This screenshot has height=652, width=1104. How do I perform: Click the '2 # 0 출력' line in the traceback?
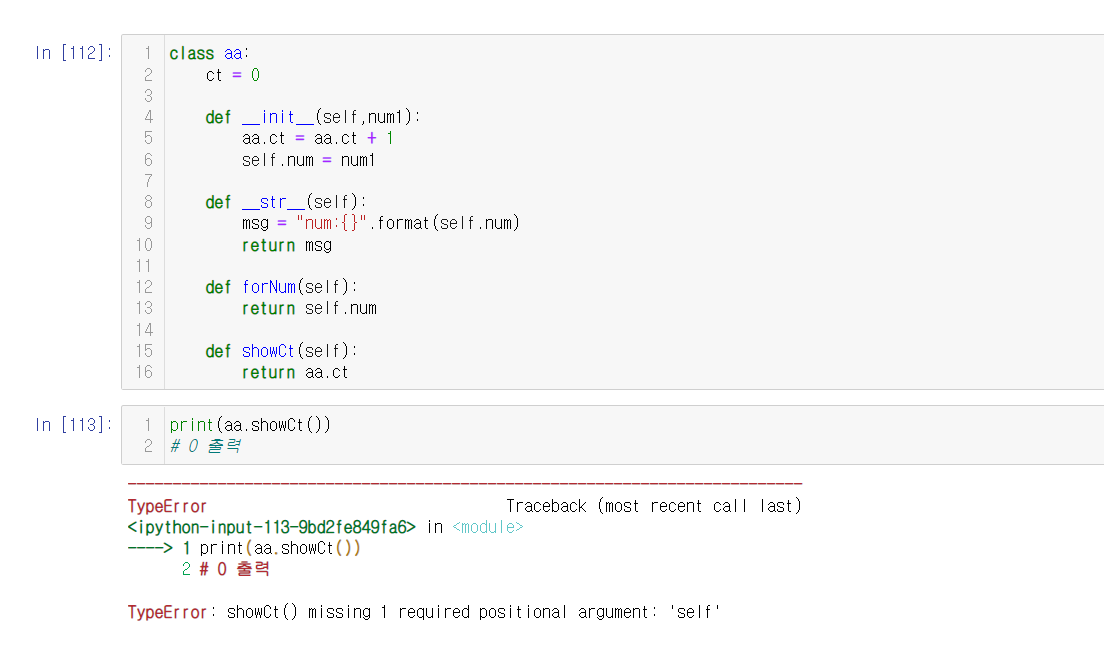click(225, 569)
